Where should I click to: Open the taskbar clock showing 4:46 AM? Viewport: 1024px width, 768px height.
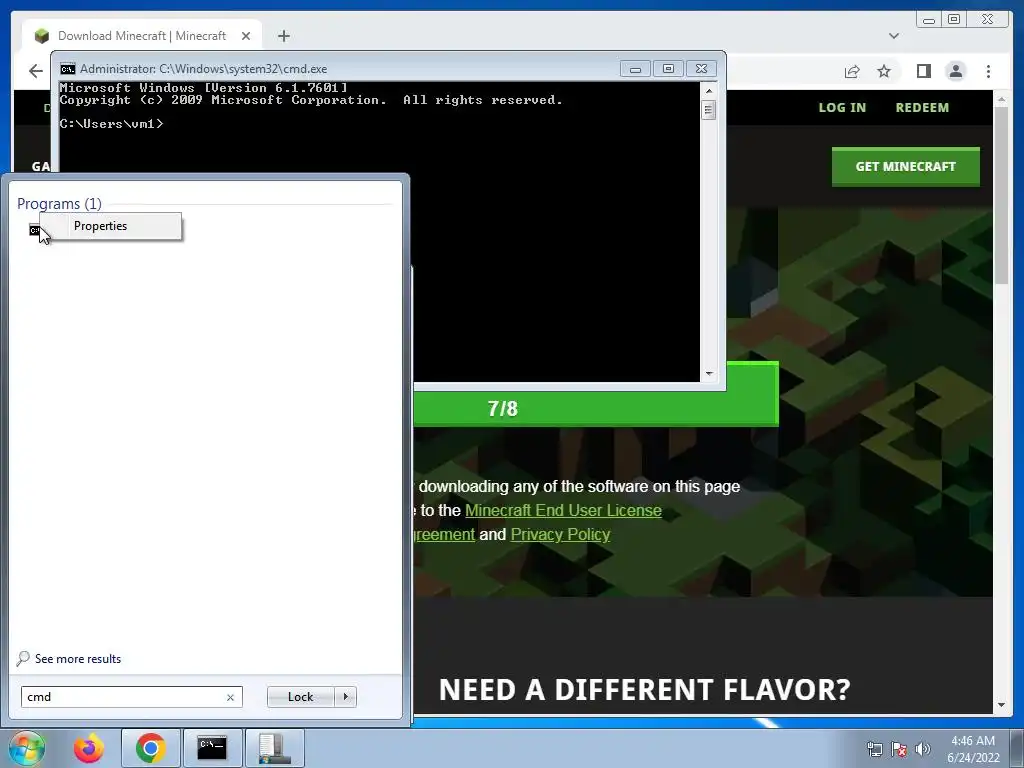tap(973, 749)
